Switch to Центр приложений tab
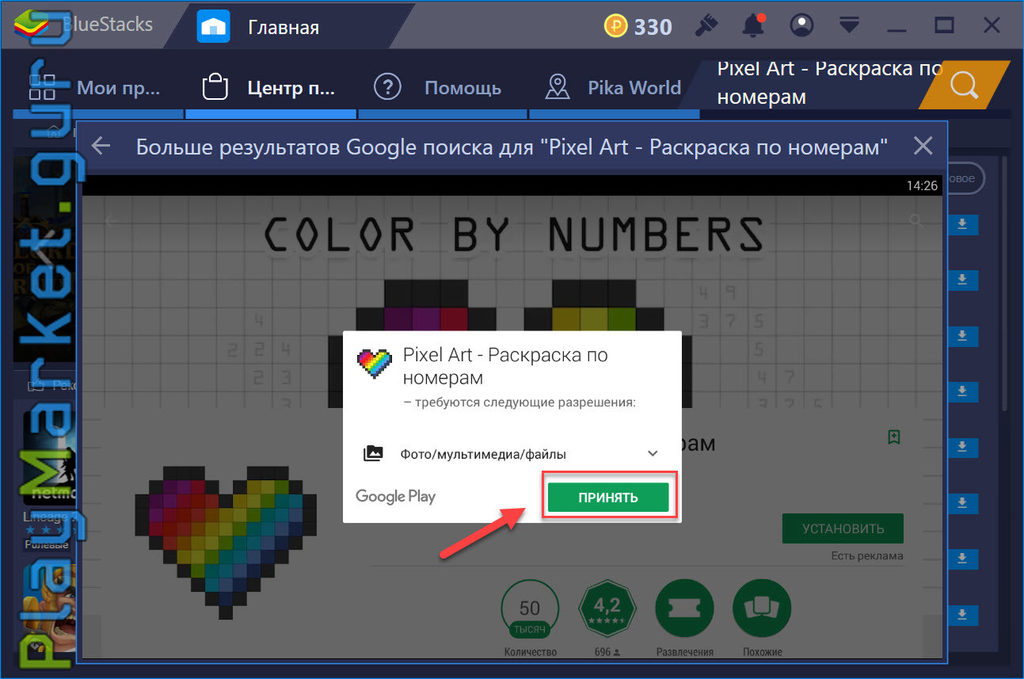Viewport: 1024px width, 679px height. pyautogui.click(x=270, y=87)
